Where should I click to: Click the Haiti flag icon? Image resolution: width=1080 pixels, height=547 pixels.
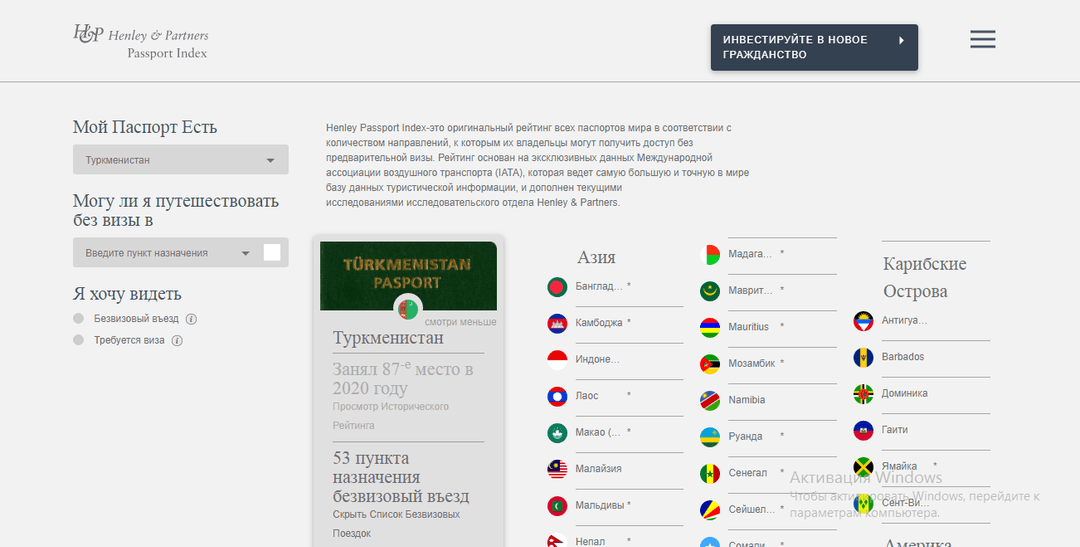pos(863,431)
